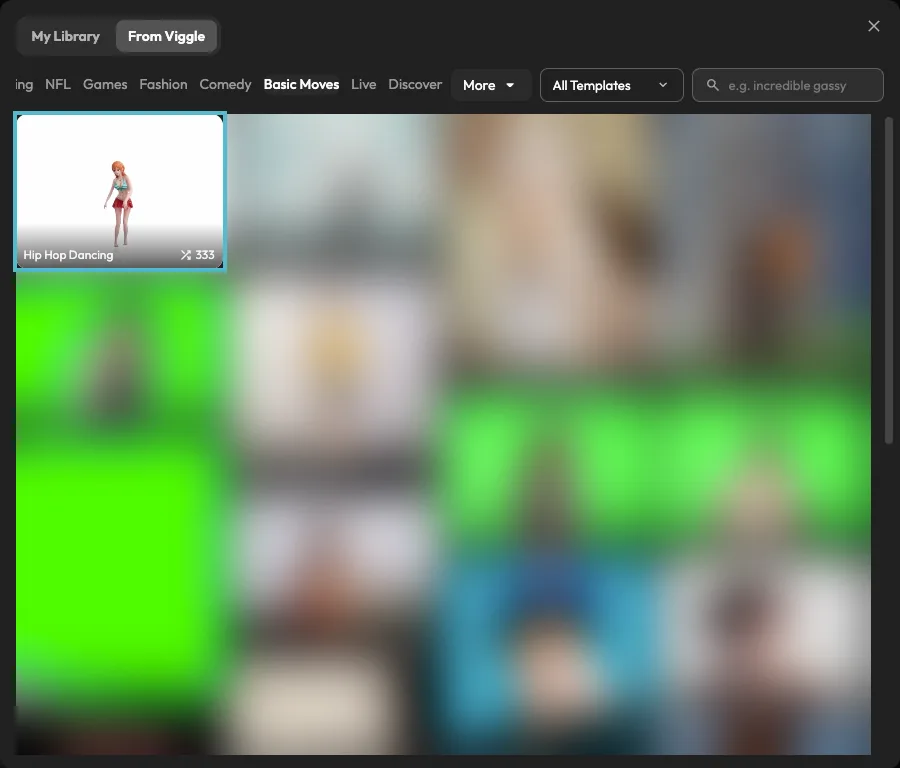
Task: Select the Games category
Action: [105, 84]
